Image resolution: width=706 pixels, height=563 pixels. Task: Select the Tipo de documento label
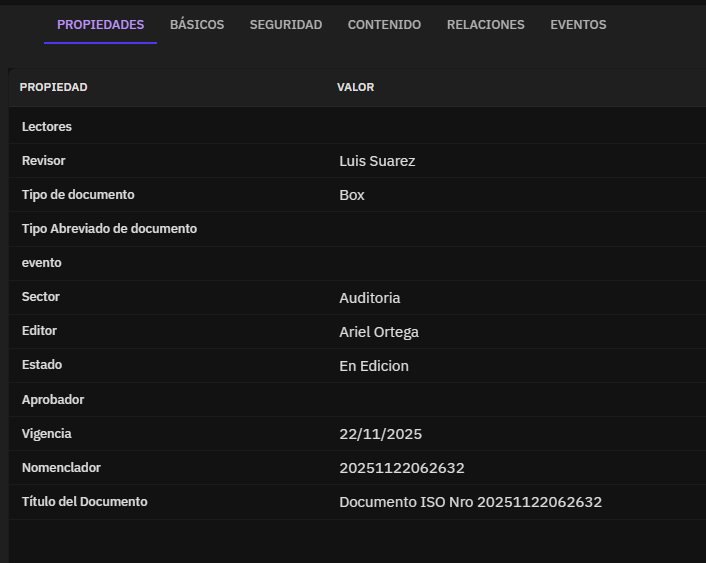tap(78, 195)
